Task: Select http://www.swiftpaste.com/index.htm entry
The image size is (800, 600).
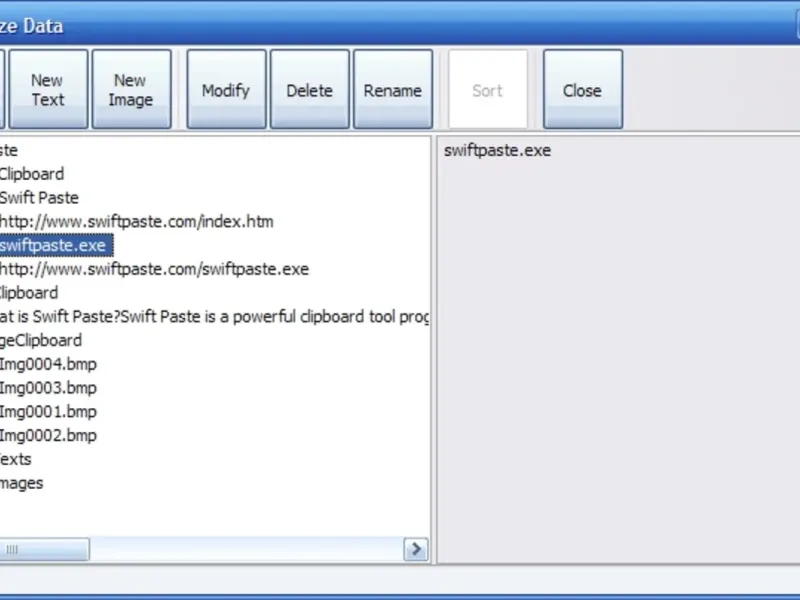Action: (x=136, y=221)
